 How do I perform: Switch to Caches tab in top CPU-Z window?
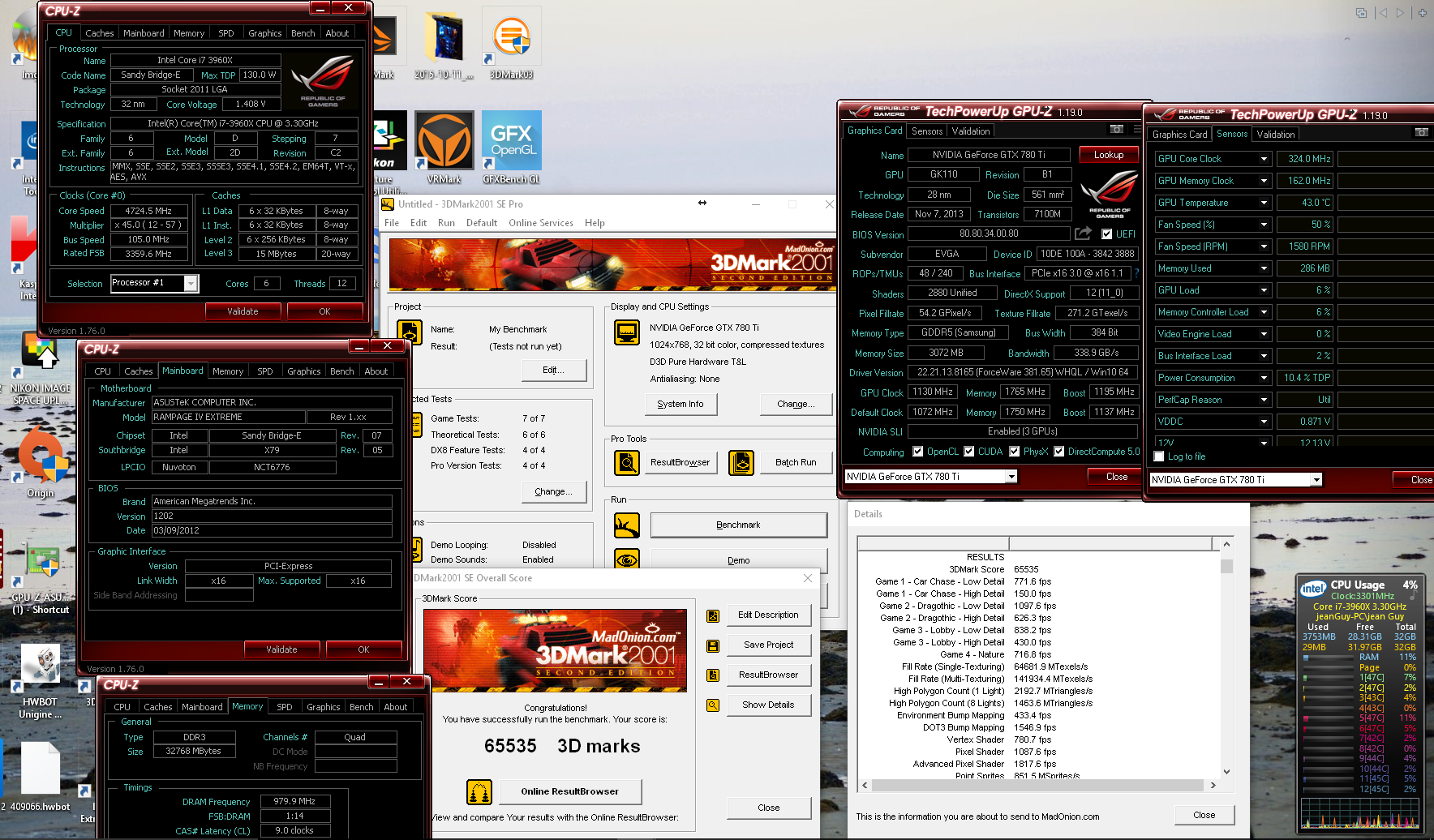pos(100,33)
